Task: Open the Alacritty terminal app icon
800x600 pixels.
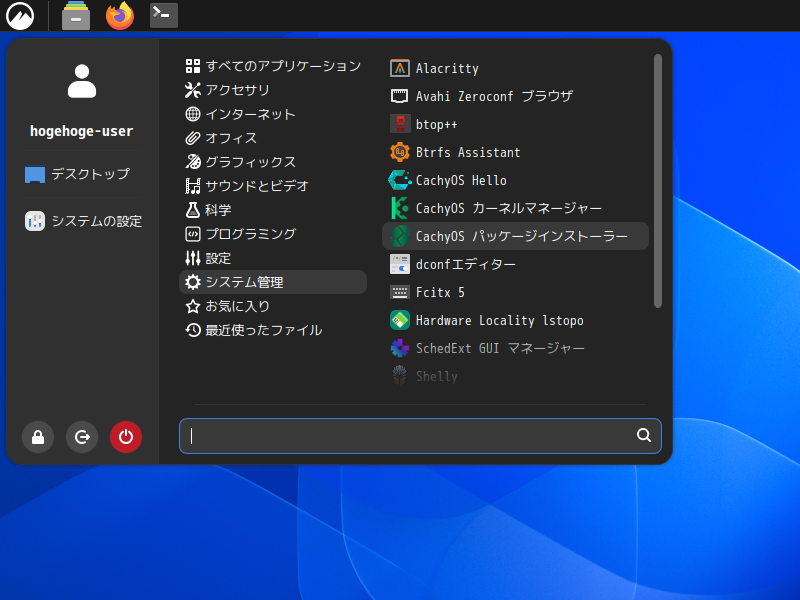Action: coord(399,68)
